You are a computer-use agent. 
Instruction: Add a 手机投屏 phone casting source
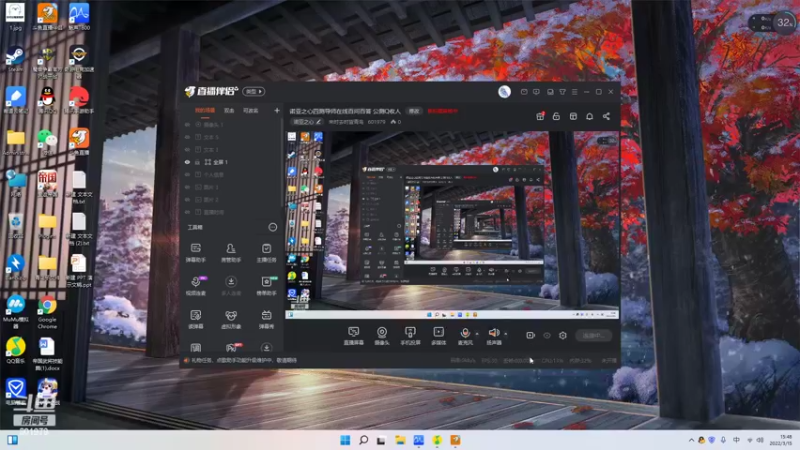point(410,336)
